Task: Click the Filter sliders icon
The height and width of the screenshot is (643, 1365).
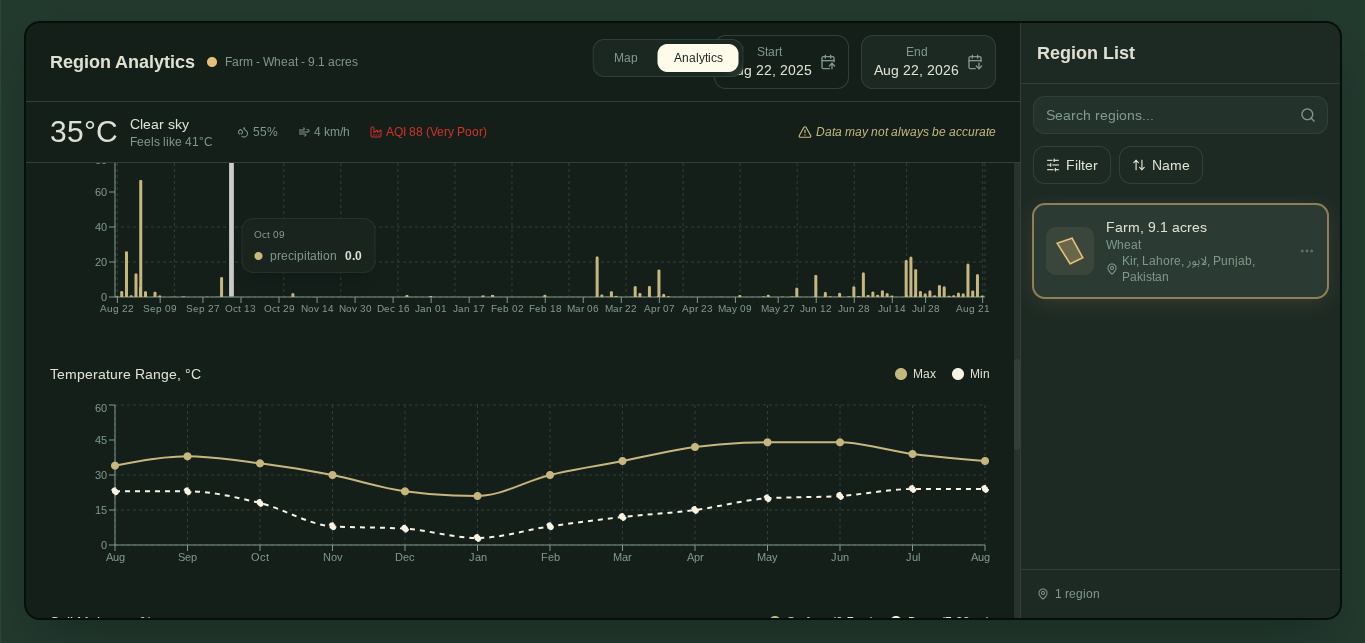Action: pyautogui.click(x=1053, y=165)
